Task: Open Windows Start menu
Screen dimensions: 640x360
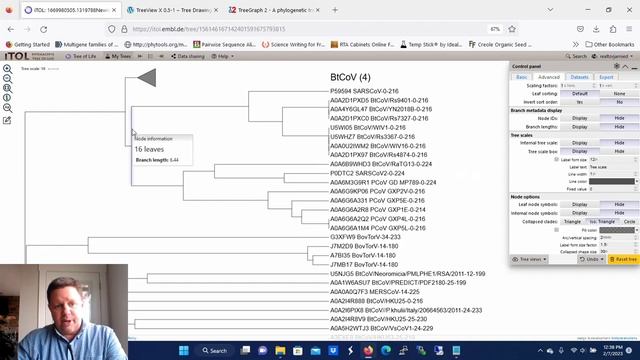Action: [x=184, y=351]
